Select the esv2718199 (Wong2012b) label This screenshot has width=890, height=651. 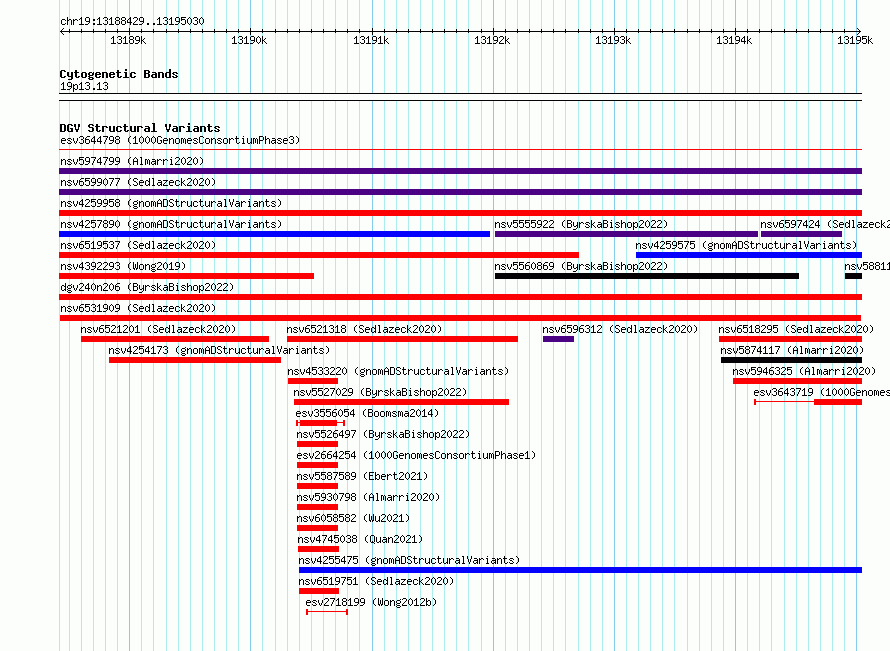coord(371,602)
